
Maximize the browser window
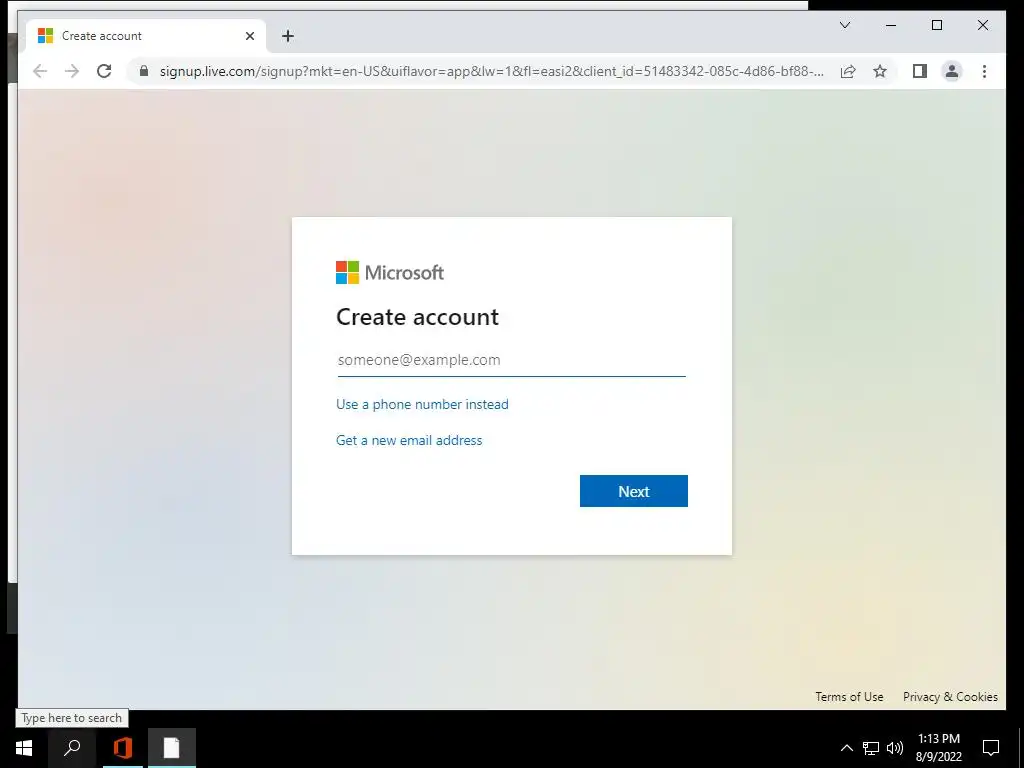click(936, 25)
